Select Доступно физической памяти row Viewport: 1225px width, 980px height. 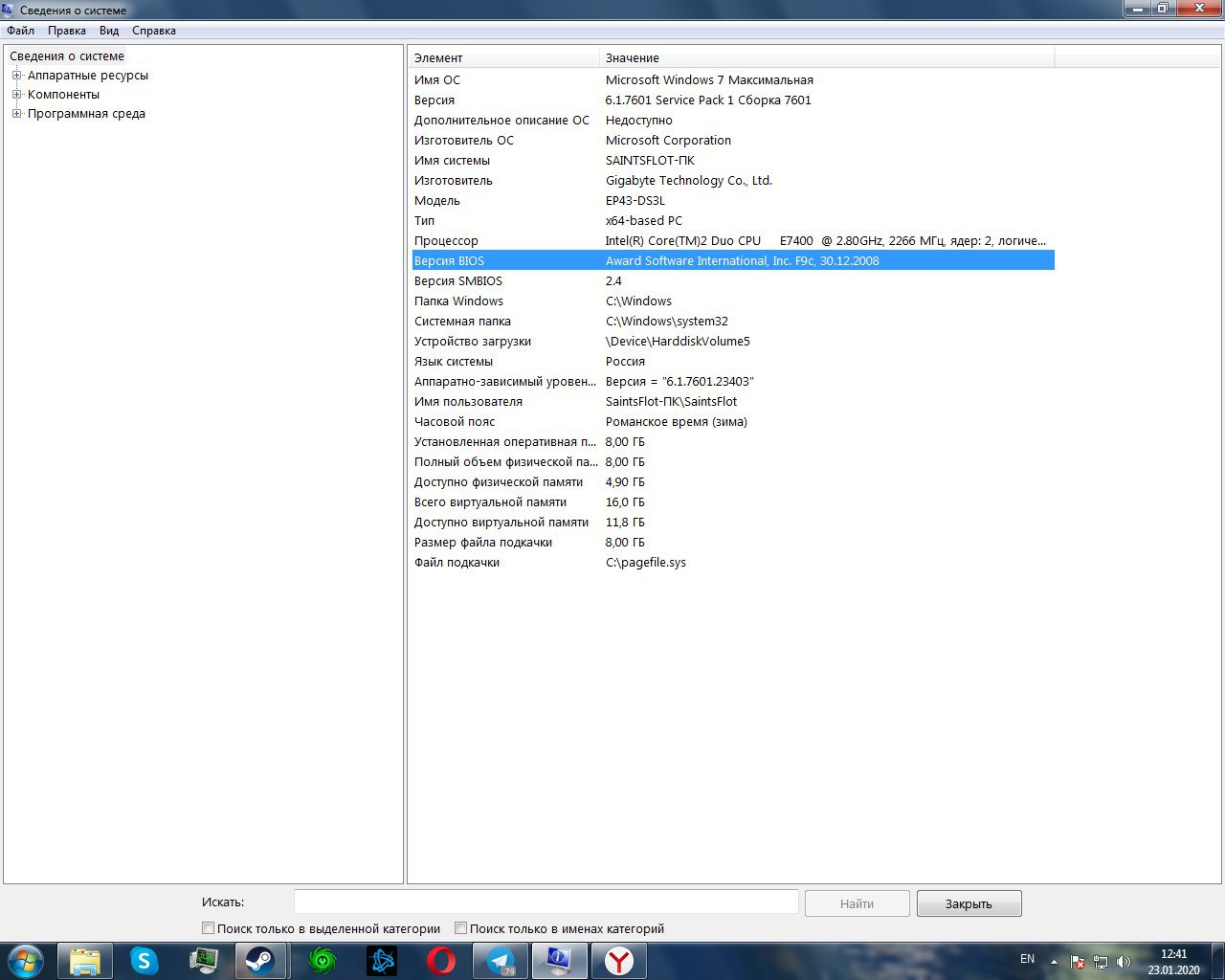(733, 482)
